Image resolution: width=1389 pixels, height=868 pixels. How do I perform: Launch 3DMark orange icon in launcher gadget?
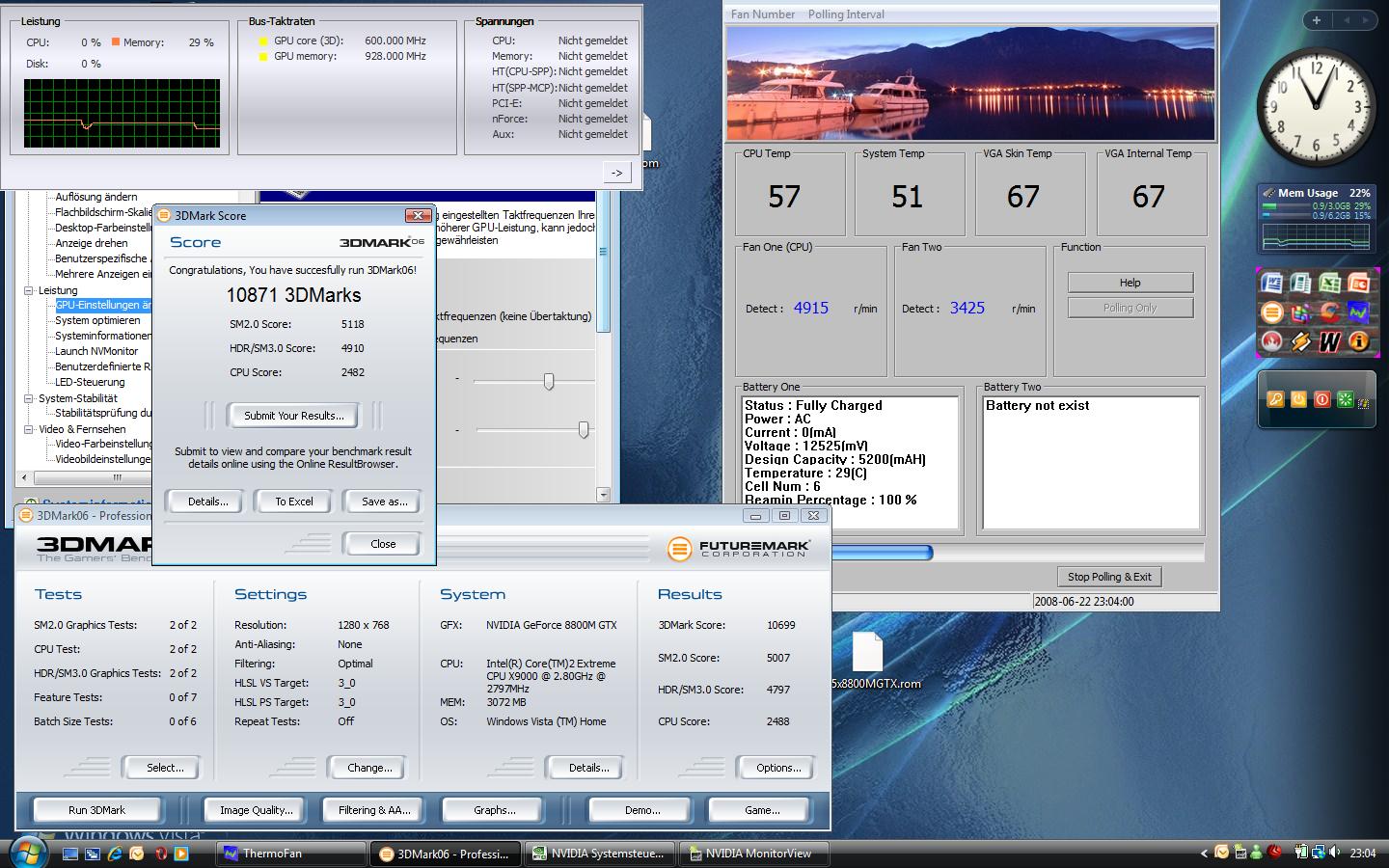(1271, 312)
